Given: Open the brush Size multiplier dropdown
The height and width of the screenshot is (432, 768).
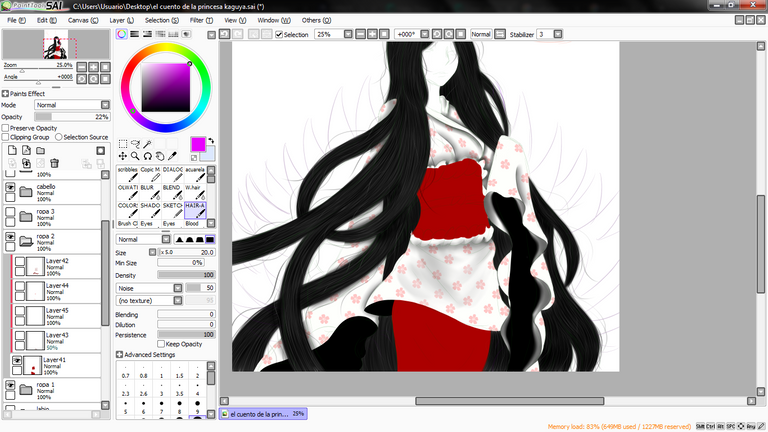Looking at the screenshot, I should 152,252.
